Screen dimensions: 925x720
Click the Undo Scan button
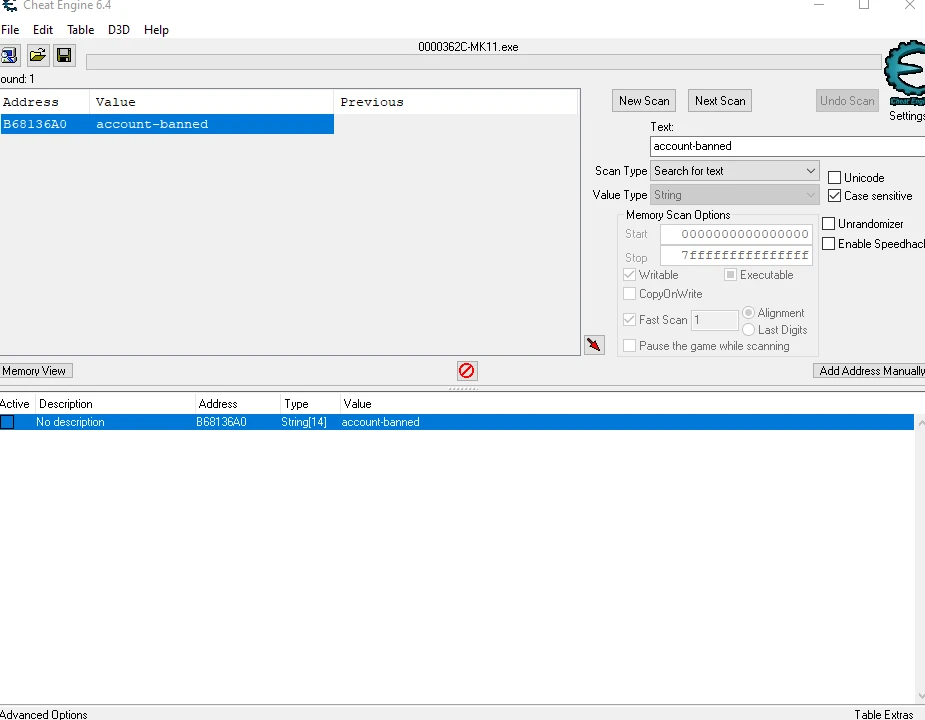tap(847, 101)
